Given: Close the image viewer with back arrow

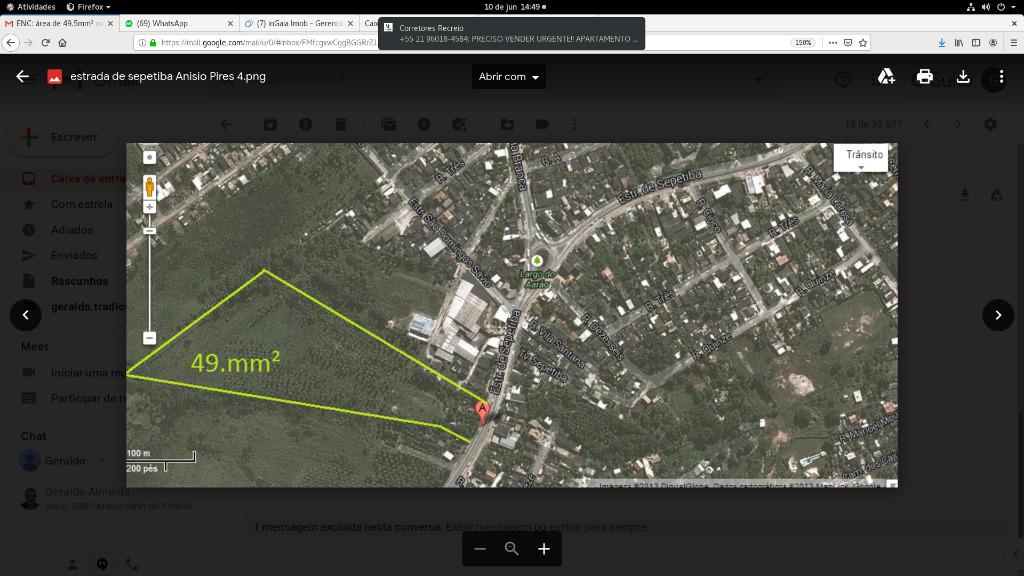Looking at the screenshot, I should coord(23,76).
